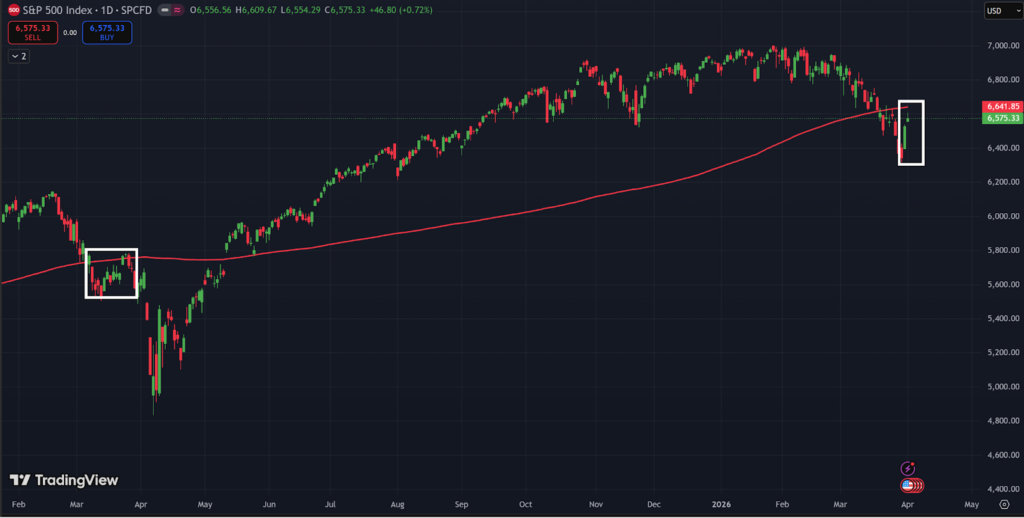Expand the collapsed indicators legend showing 2
1024x518 pixels.
(x=19, y=57)
